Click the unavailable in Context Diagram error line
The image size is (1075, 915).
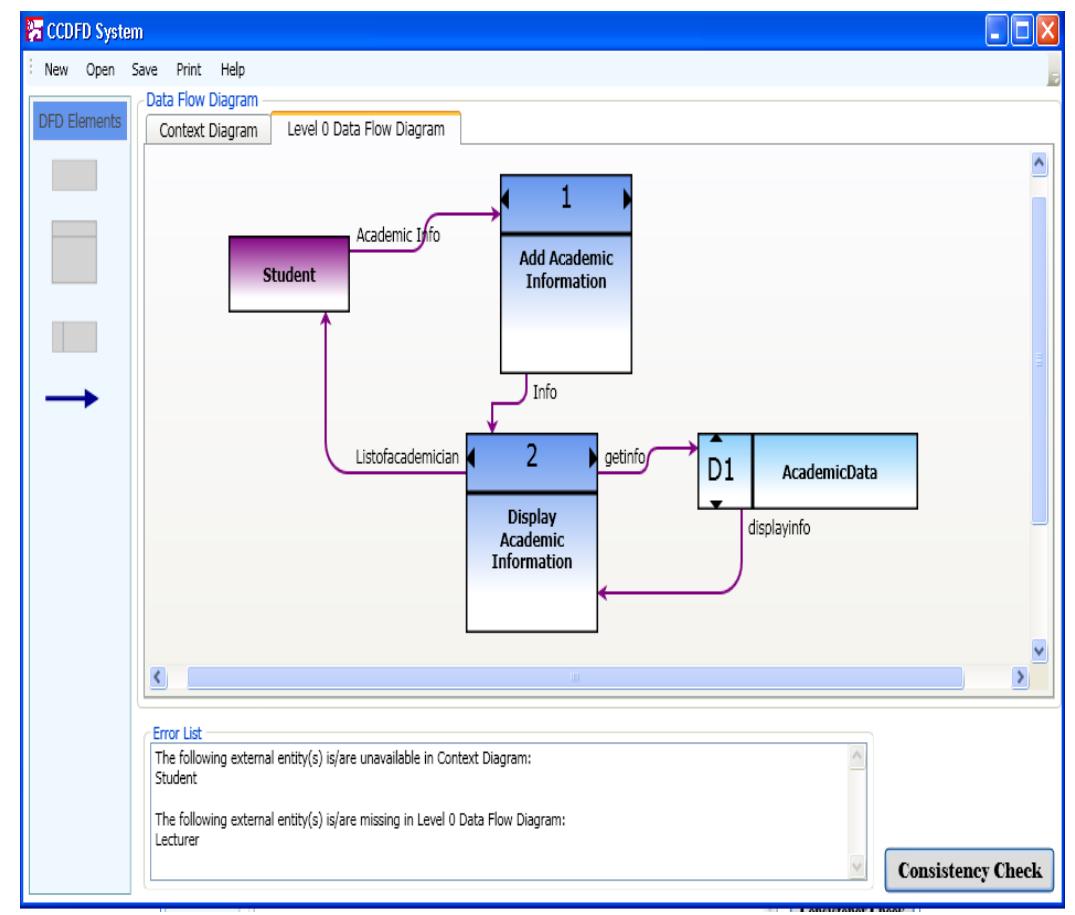(343, 758)
